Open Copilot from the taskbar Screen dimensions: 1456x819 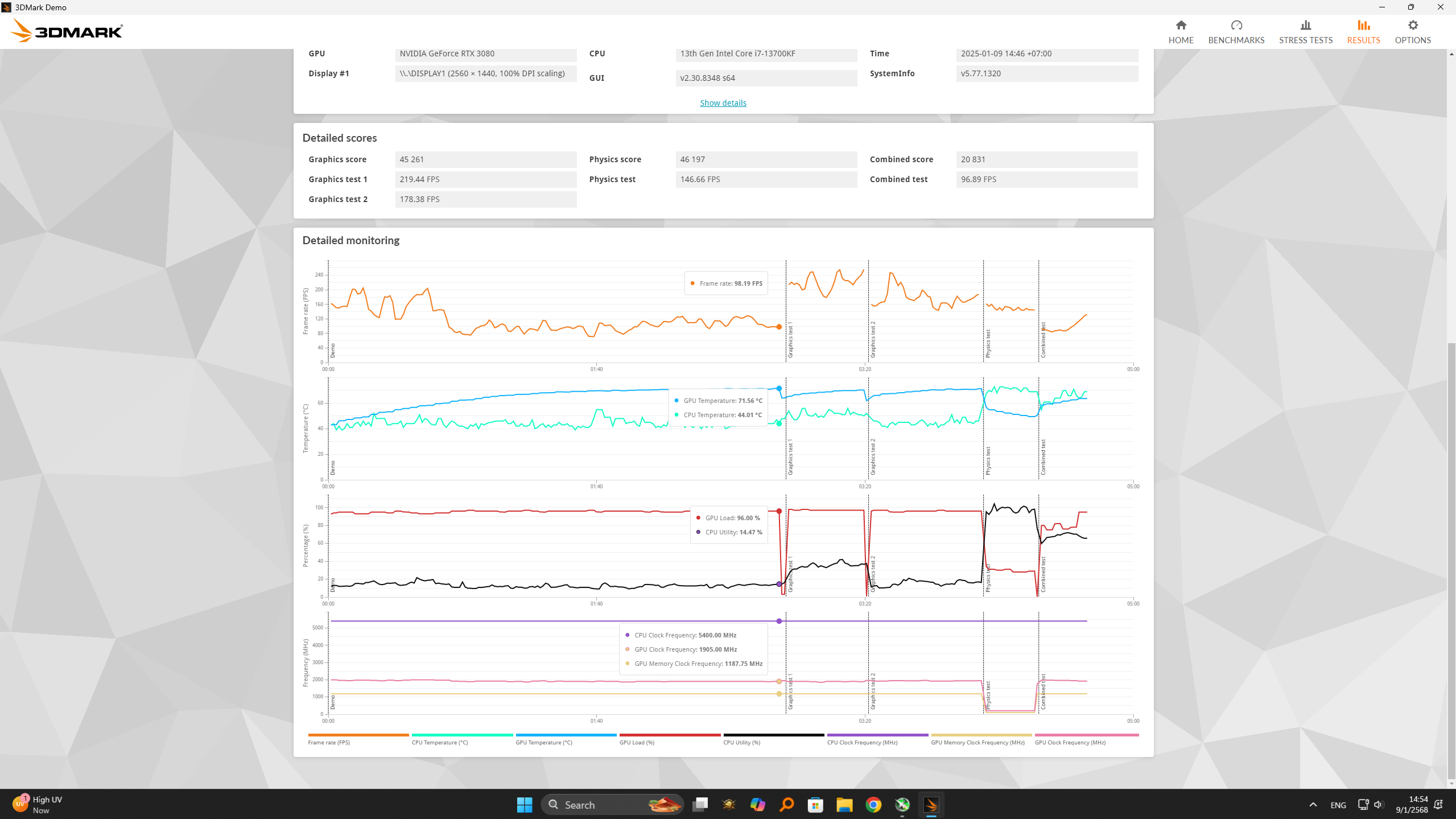click(x=757, y=804)
